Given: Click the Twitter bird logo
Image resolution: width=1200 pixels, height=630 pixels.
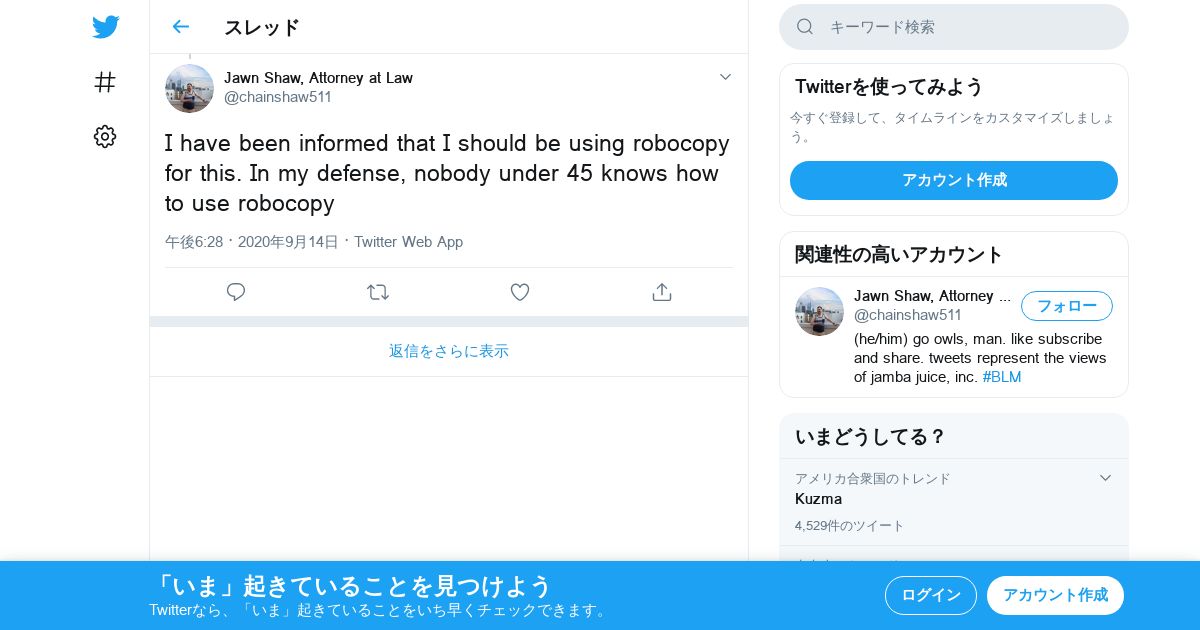Looking at the screenshot, I should (x=105, y=27).
